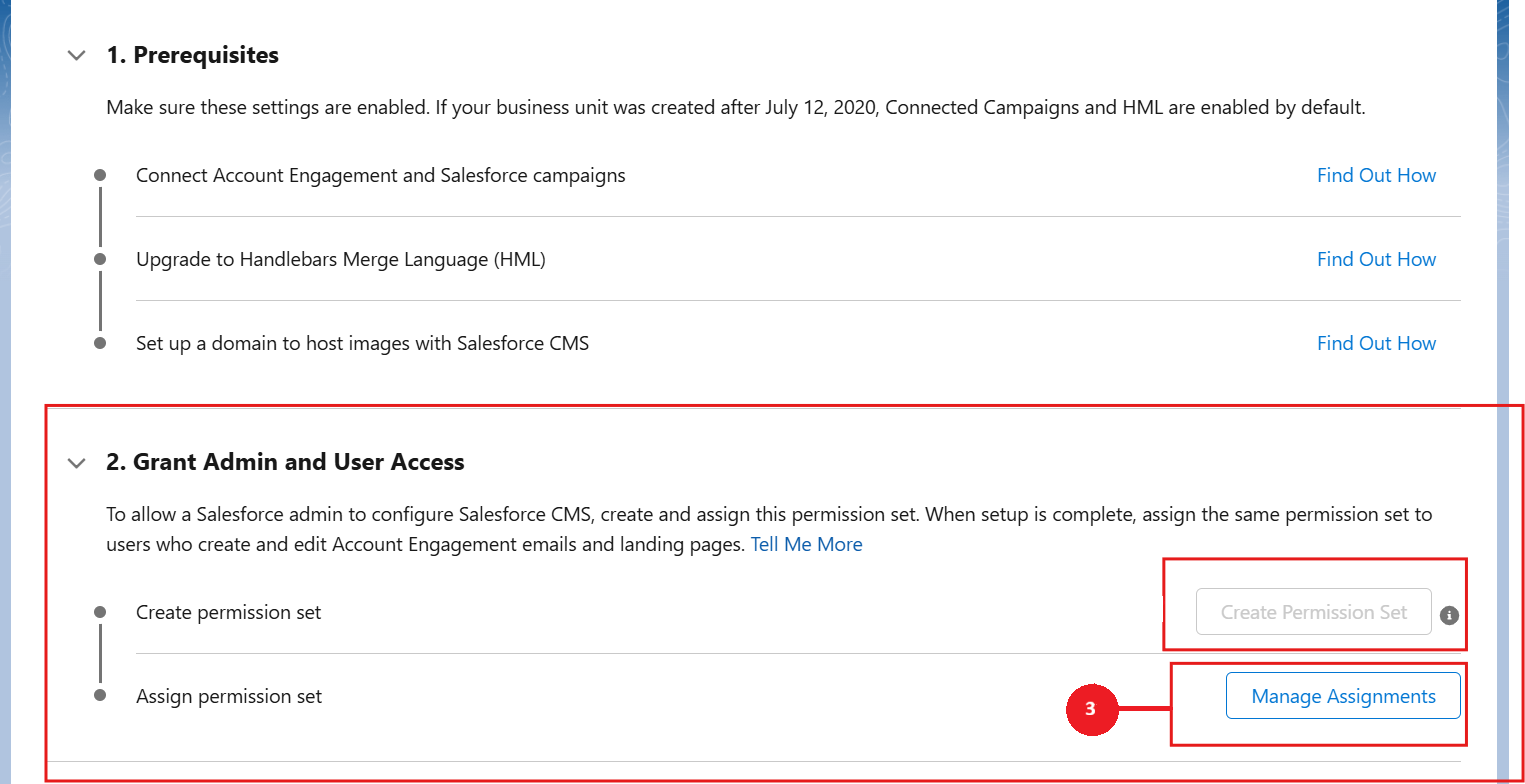The width and height of the screenshot is (1525, 784).
Task: Open Find Out How for Handlebars Merge Language
Action: pos(1376,259)
